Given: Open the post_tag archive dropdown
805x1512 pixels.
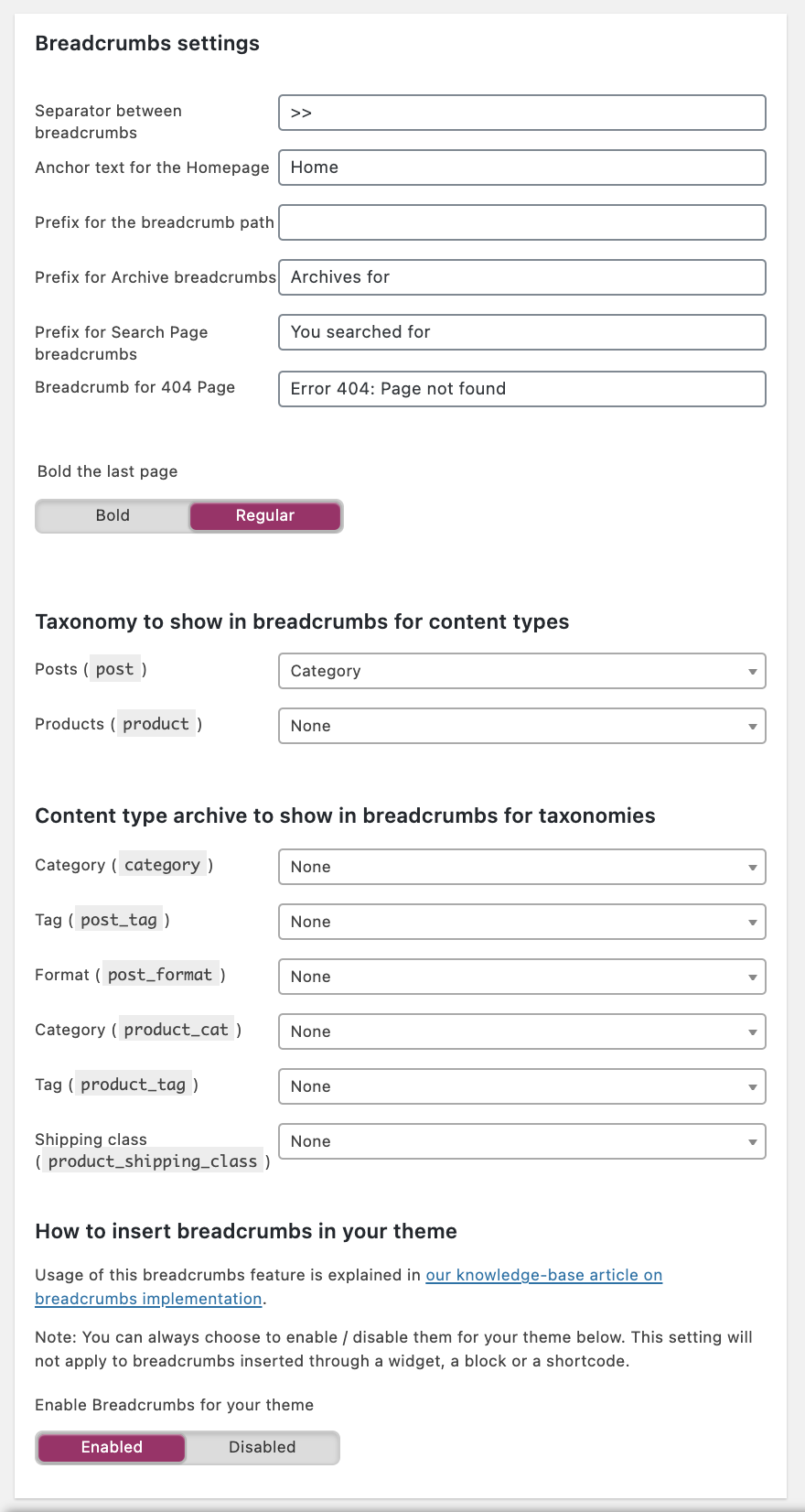Looking at the screenshot, I should coord(521,922).
